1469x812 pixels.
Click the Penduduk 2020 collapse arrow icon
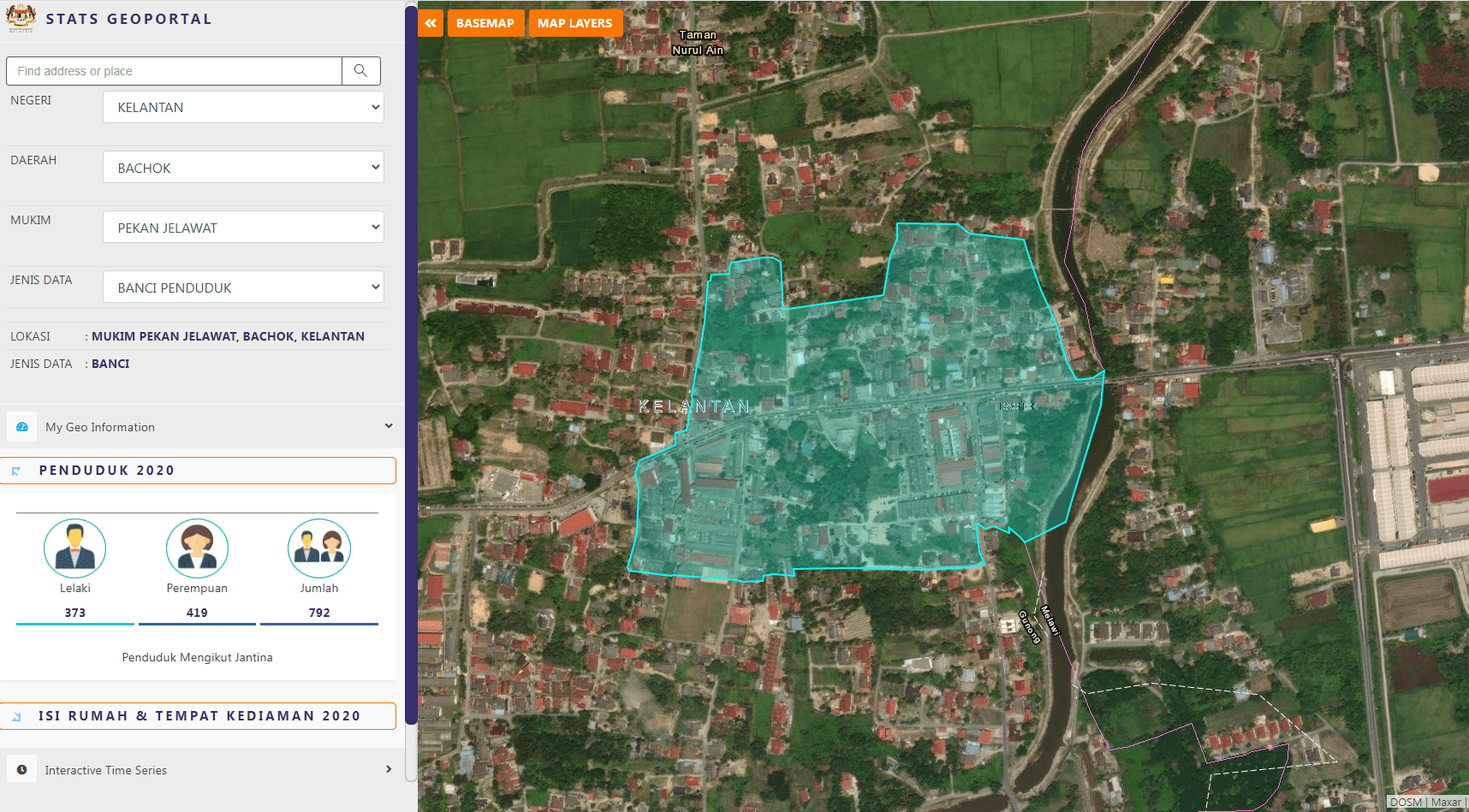16,471
